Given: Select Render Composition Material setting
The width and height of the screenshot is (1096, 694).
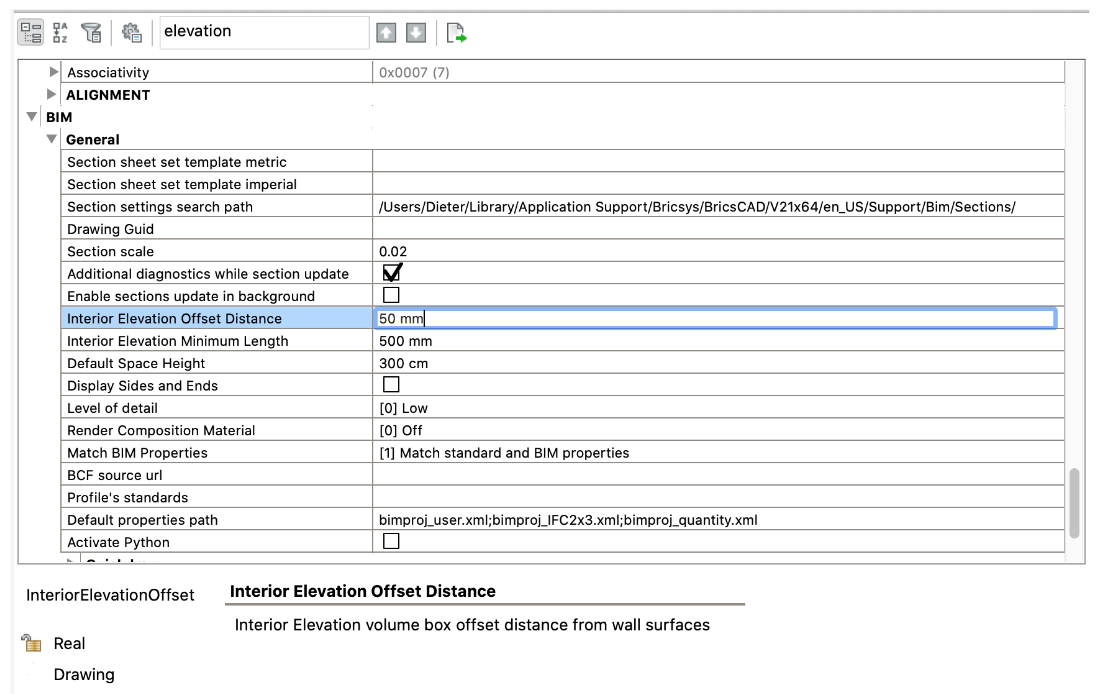Looking at the screenshot, I should tap(161, 431).
